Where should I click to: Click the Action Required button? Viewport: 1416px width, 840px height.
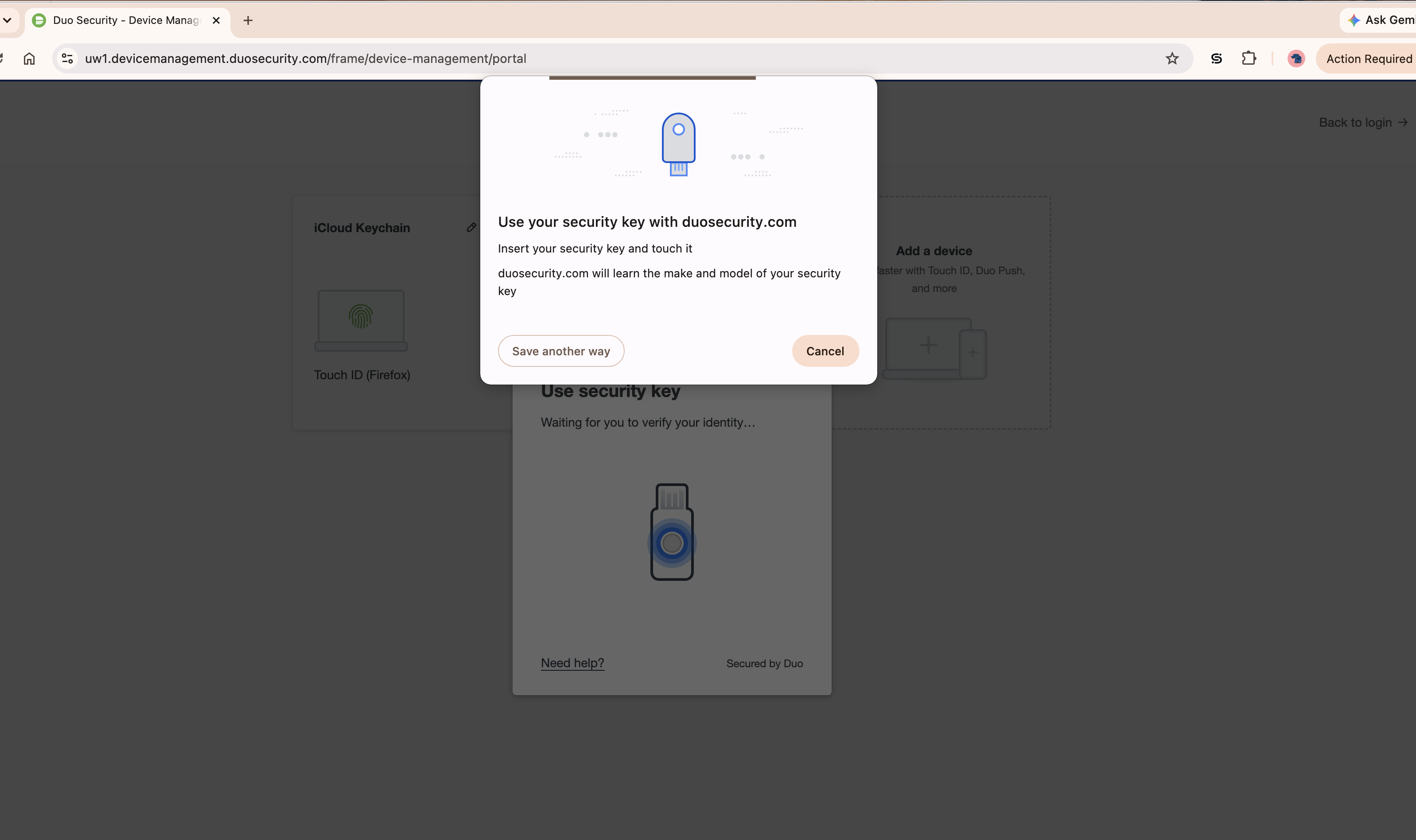coord(1369,59)
